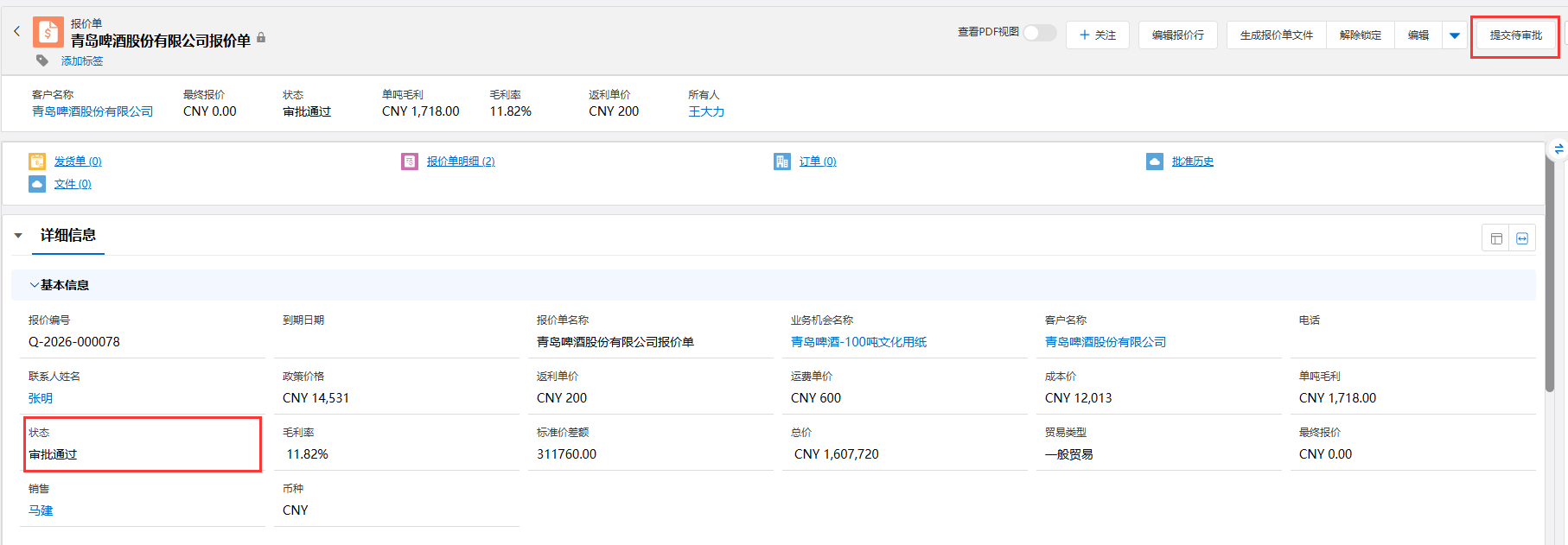Viewport: 1568px width, 545px height.
Task: Click the expand-width arrows icon in 详细信息 header
Action: pyautogui.click(x=1522, y=238)
